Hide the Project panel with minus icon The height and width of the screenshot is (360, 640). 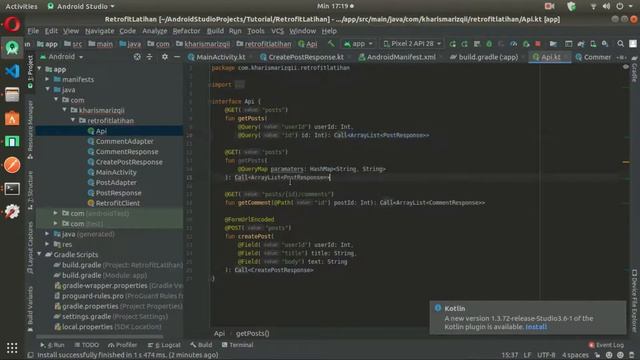[x=177, y=57]
